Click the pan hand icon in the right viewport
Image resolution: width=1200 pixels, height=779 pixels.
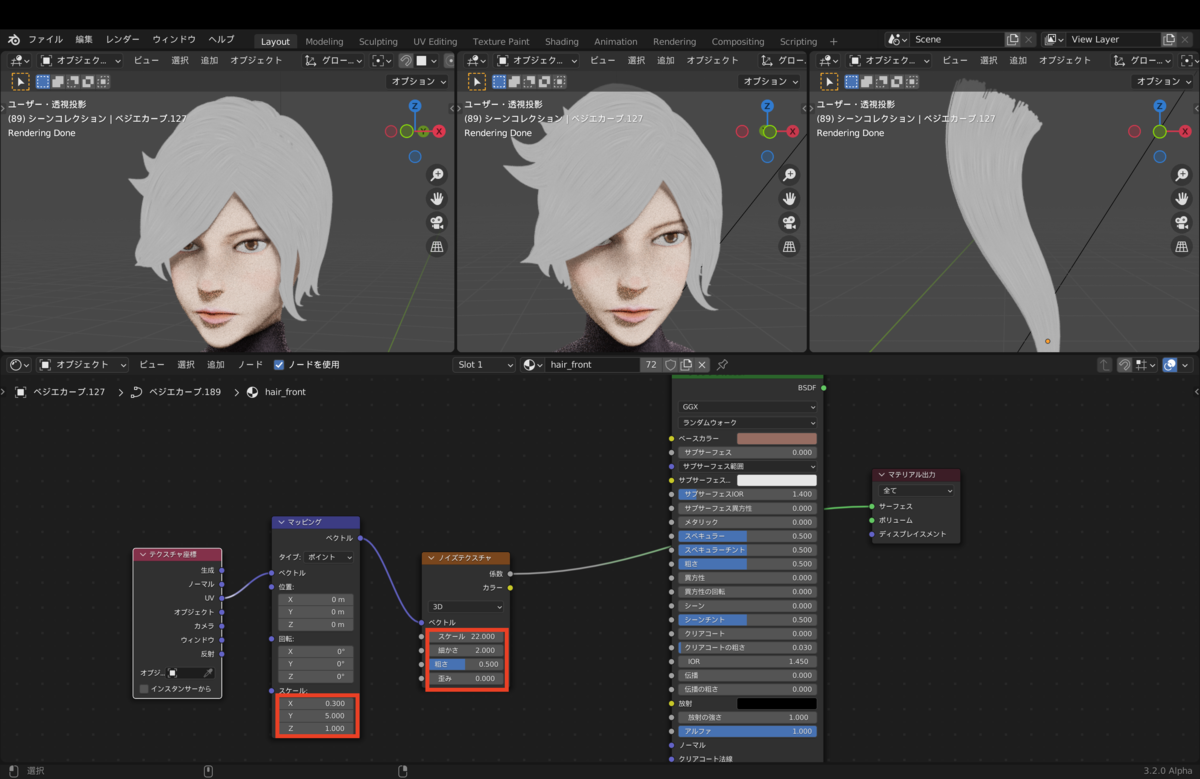pos(1181,199)
